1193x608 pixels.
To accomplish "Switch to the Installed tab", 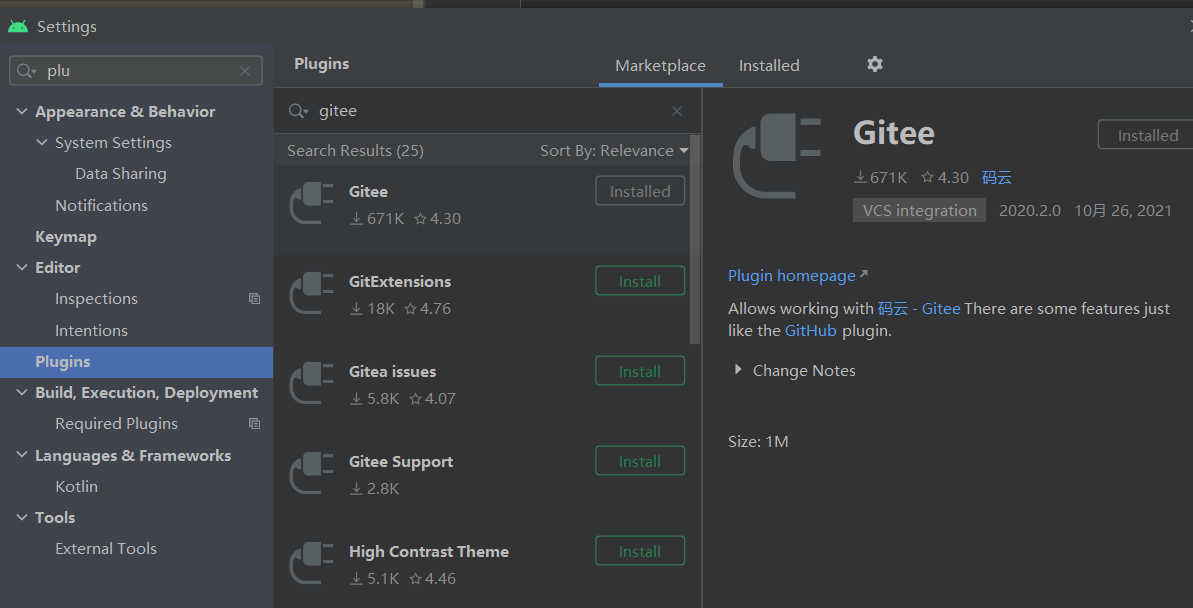I will click(x=769, y=66).
